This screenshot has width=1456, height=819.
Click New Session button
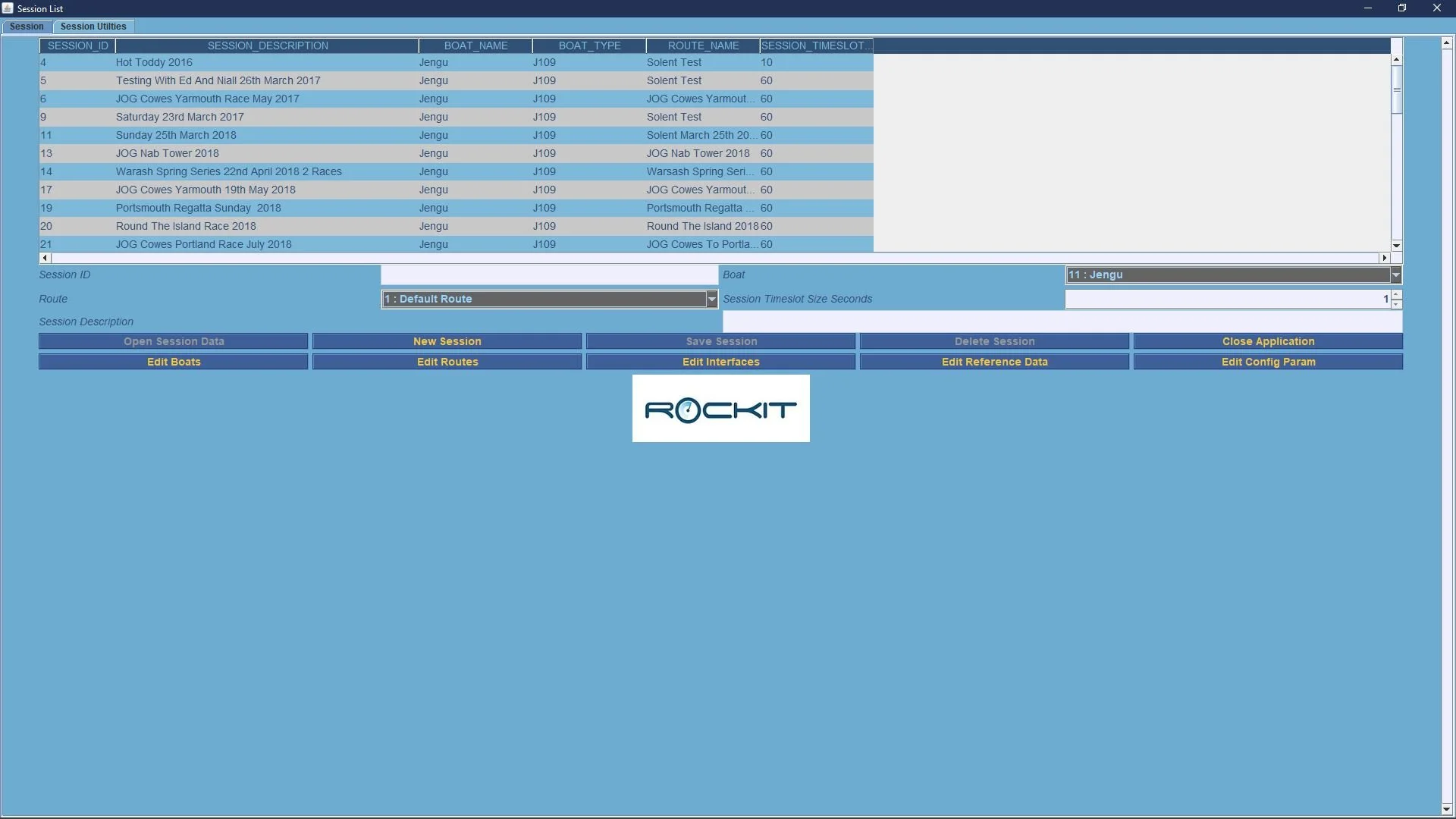point(447,341)
